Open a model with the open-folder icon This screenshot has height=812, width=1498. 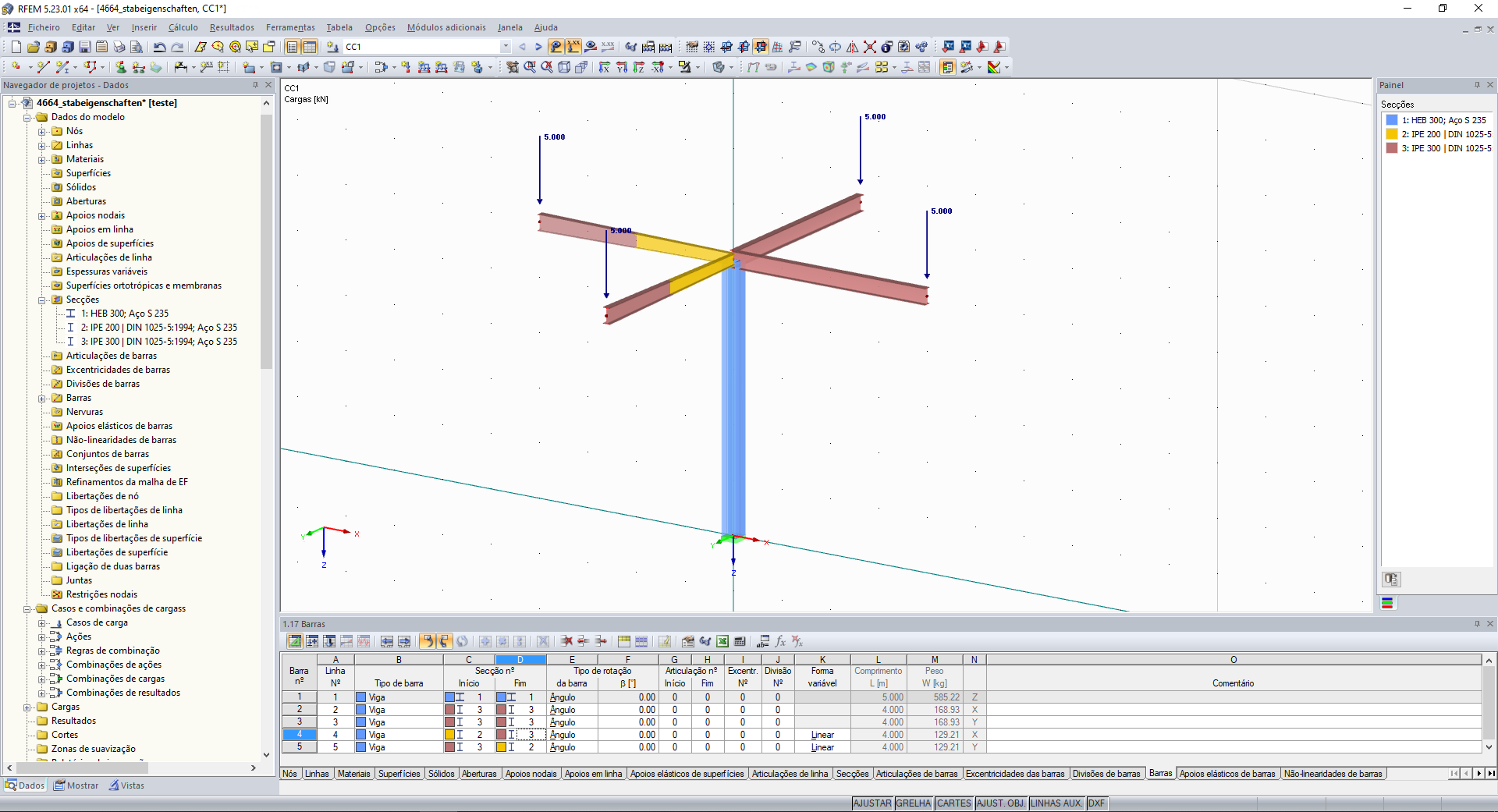(x=33, y=47)
